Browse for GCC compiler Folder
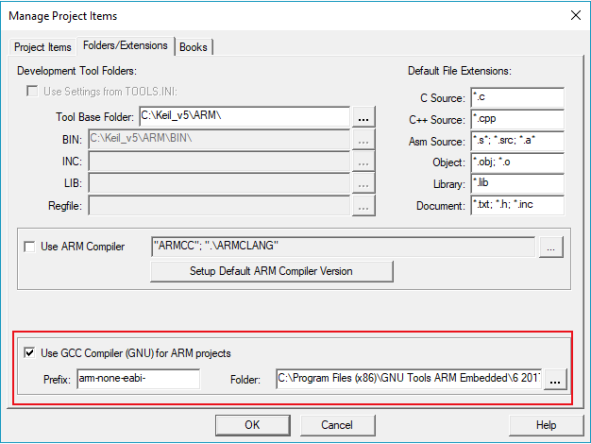591x444 pixels. tap(555, 379)
